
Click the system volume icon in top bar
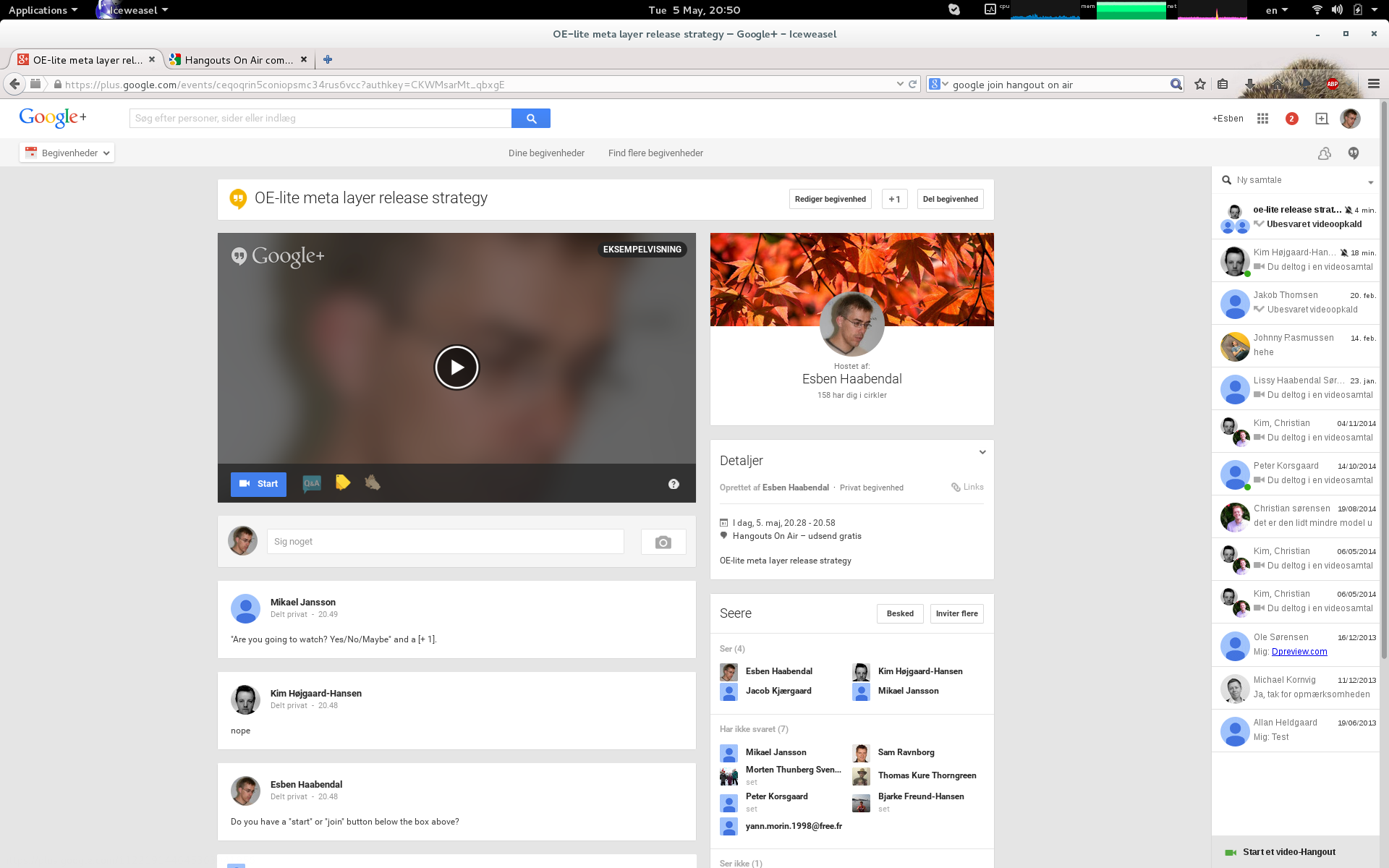click(1337, 9)
